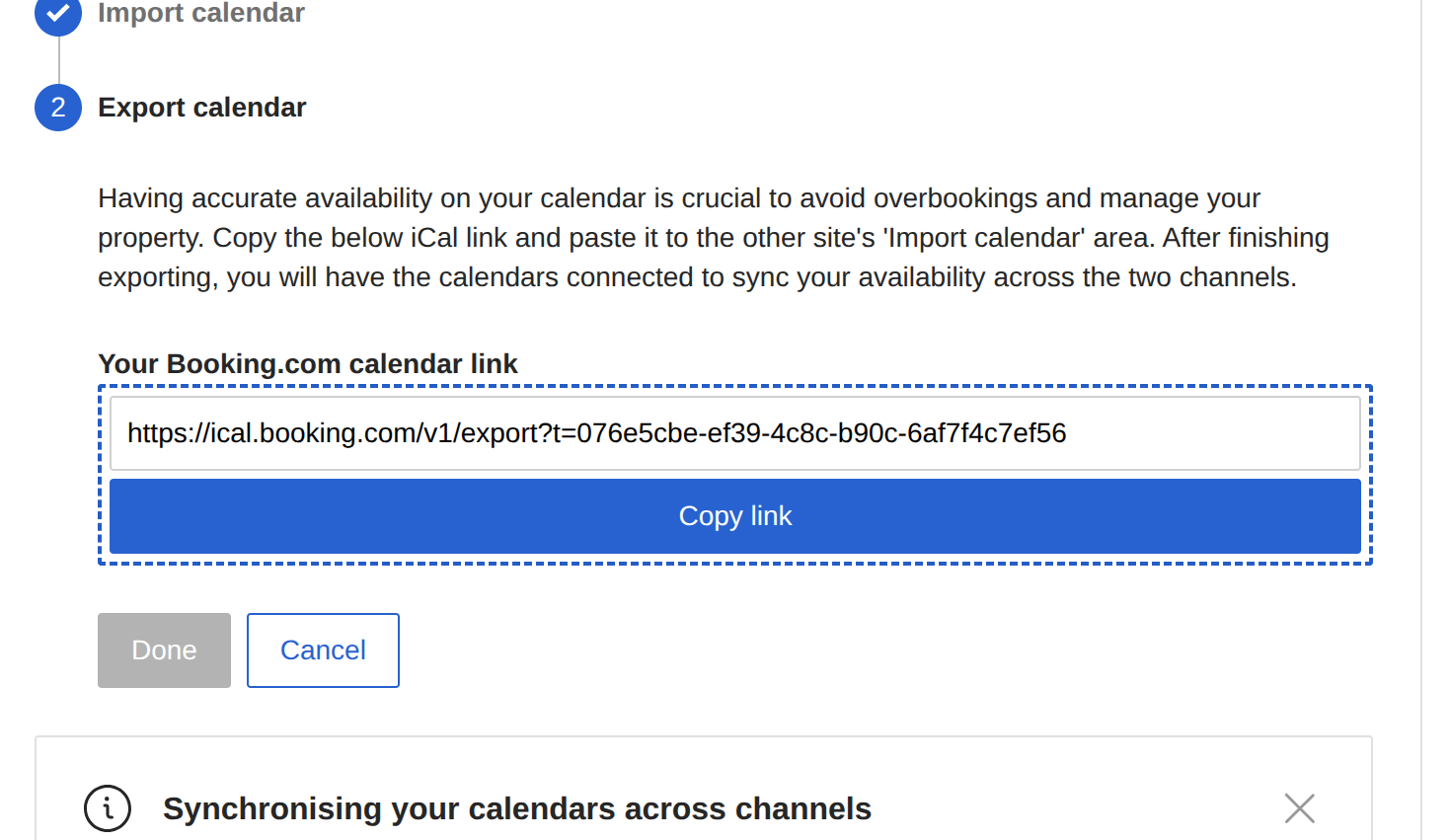Screen dimensions: 1450x840
Task: Click the completed checkmark icon for Import calendar
Action: click(x=58, y=14)
